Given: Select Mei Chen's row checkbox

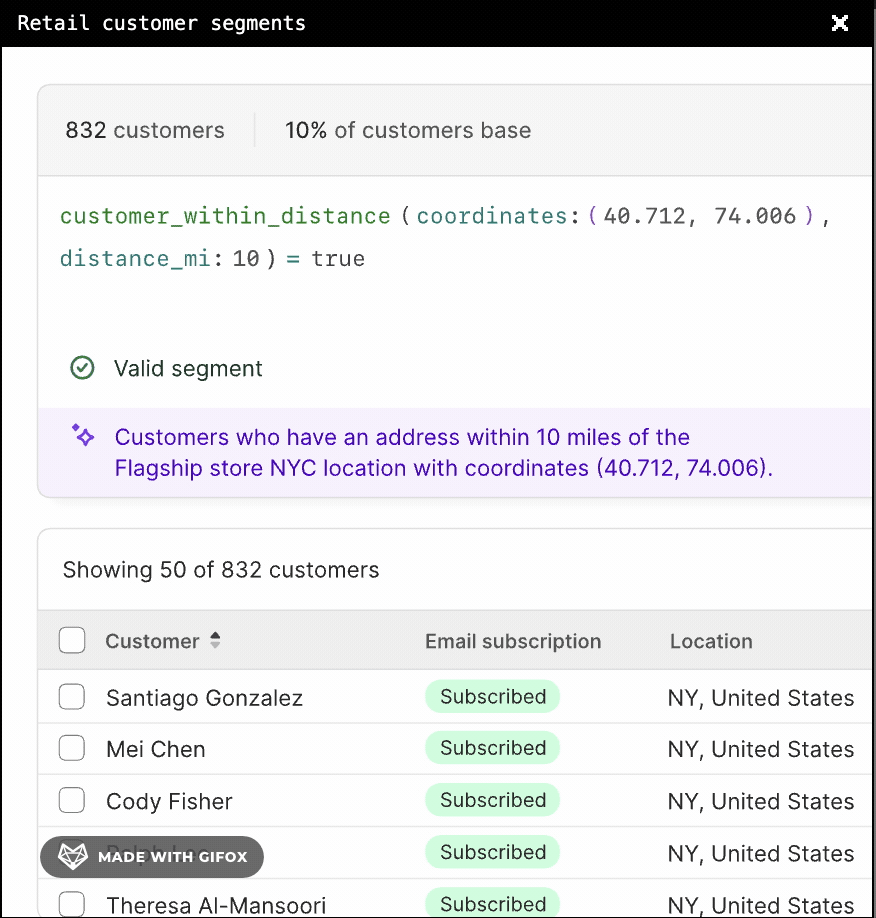Looking at the screenshot, I should (x=72, y=748).
